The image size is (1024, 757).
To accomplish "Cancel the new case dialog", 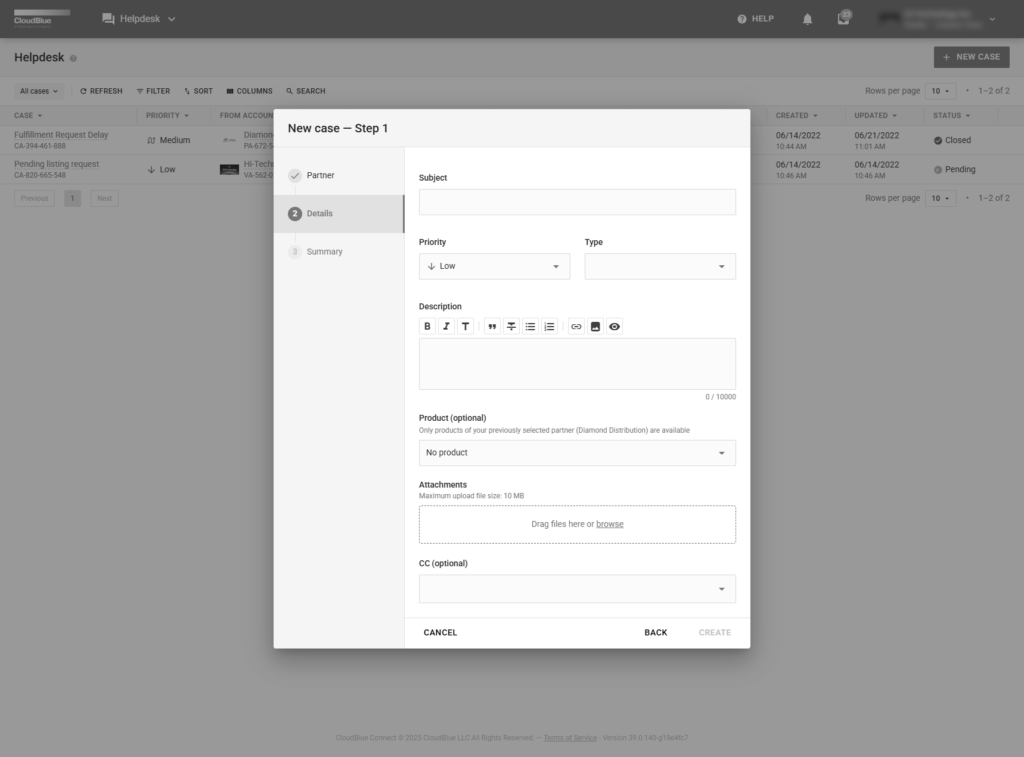I will click(x=440, y=633).
